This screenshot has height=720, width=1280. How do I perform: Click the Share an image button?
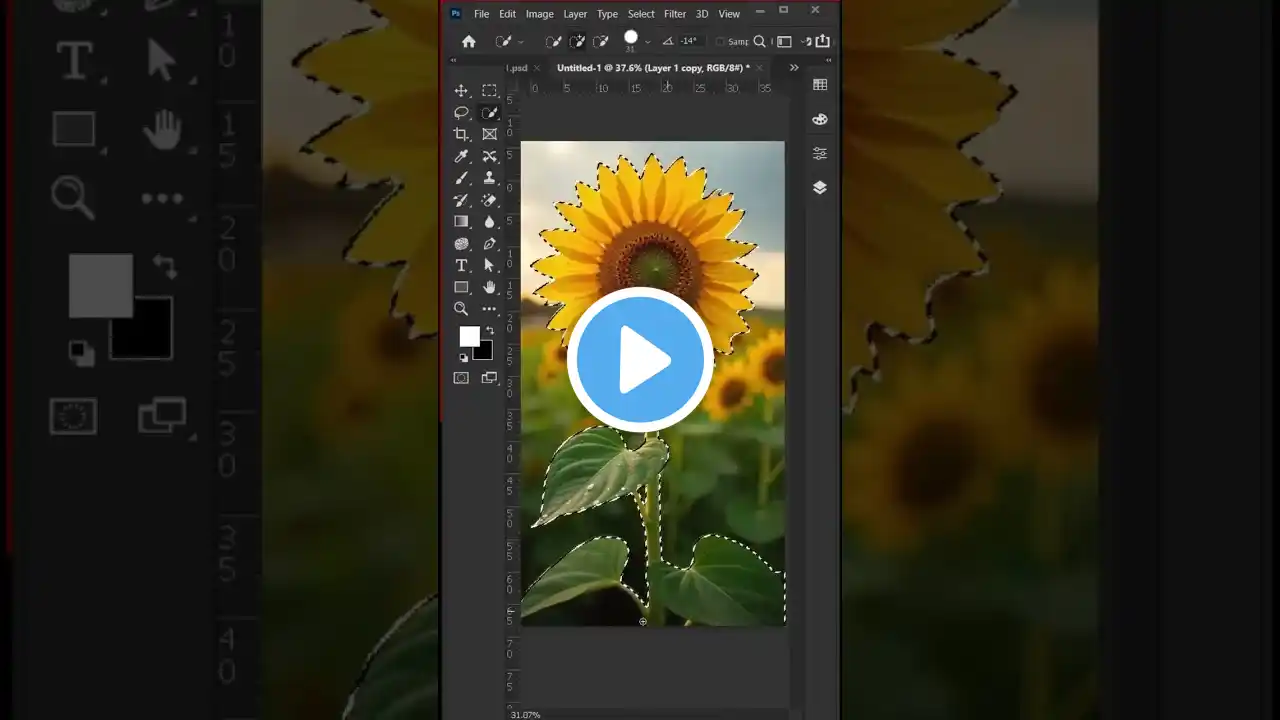click(822, 41)
